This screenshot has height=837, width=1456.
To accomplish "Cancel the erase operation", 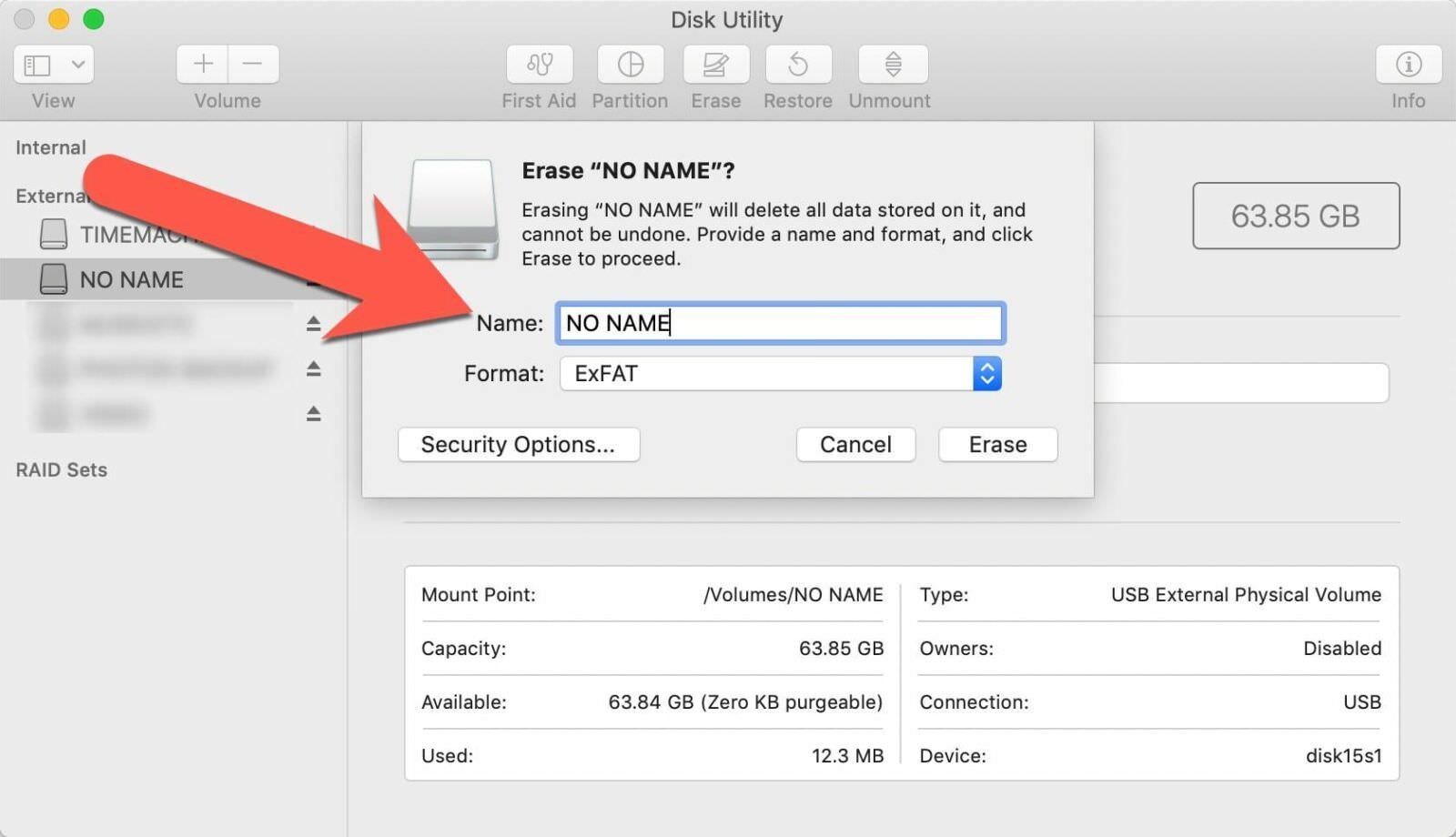I will tap(854, 444).
